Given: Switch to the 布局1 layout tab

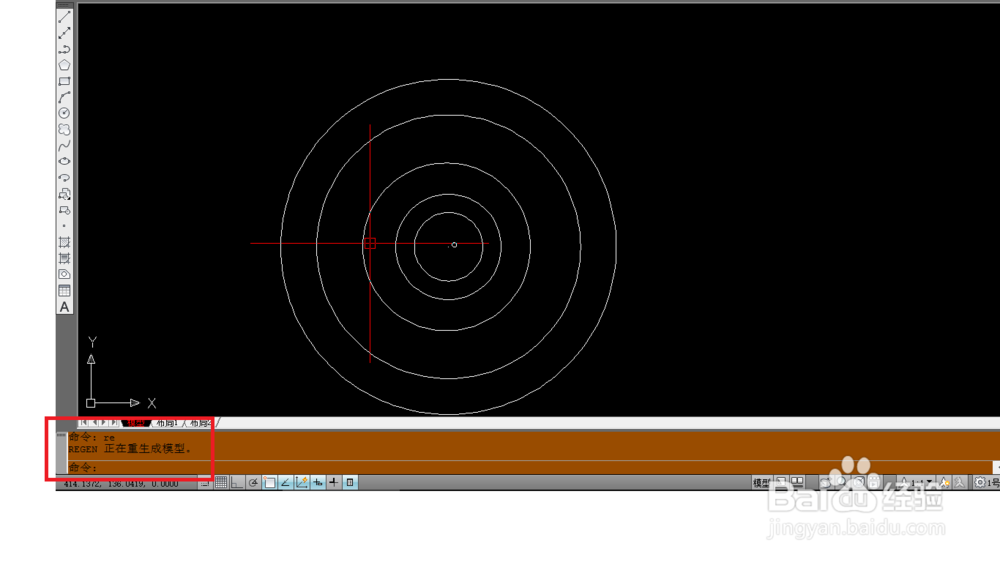Looking at the screenshot, I should coord(167,423).
